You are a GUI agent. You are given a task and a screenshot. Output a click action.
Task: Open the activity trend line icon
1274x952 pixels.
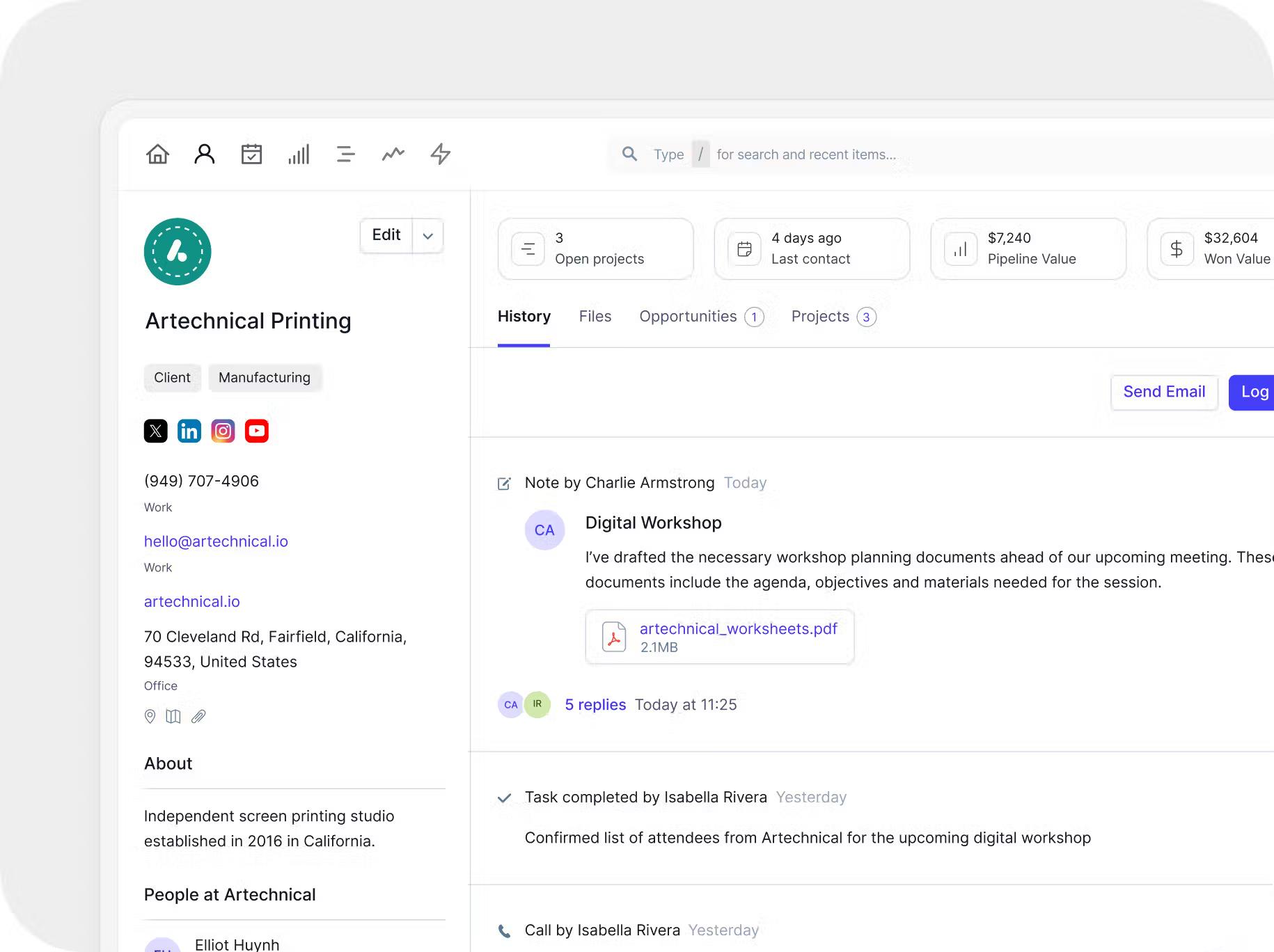click(x=393, y=154)
